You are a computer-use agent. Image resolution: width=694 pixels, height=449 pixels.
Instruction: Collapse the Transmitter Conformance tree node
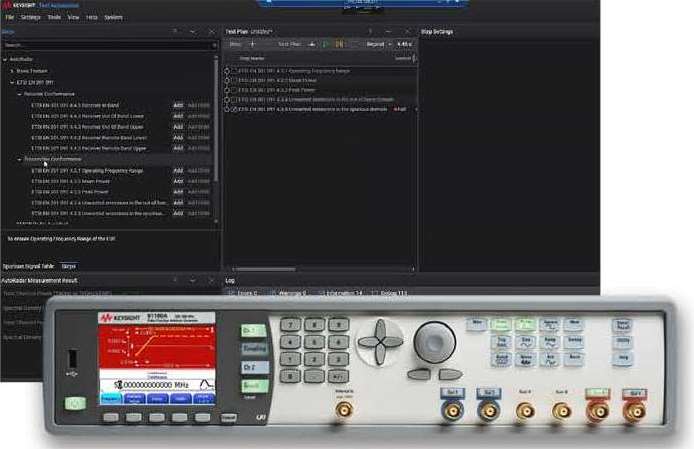(x=19, y=159)
